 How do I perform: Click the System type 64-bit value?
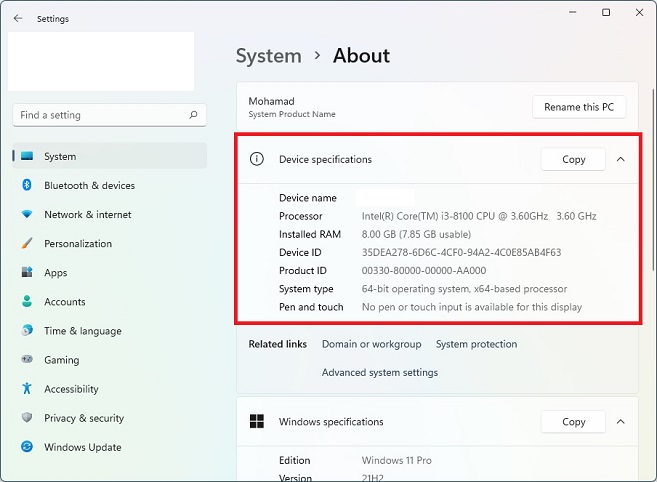click(464, 289)
